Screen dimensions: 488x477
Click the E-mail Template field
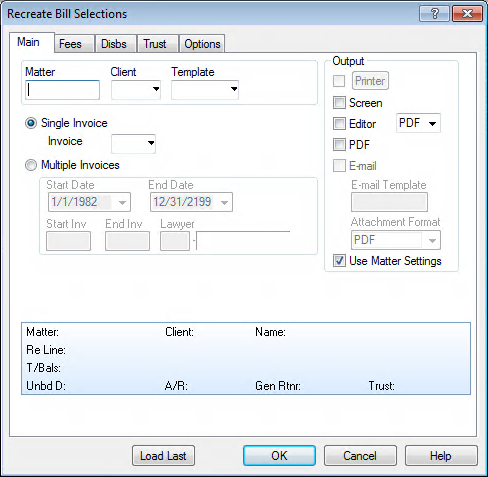pyautogui.click(x=389, y=202)
